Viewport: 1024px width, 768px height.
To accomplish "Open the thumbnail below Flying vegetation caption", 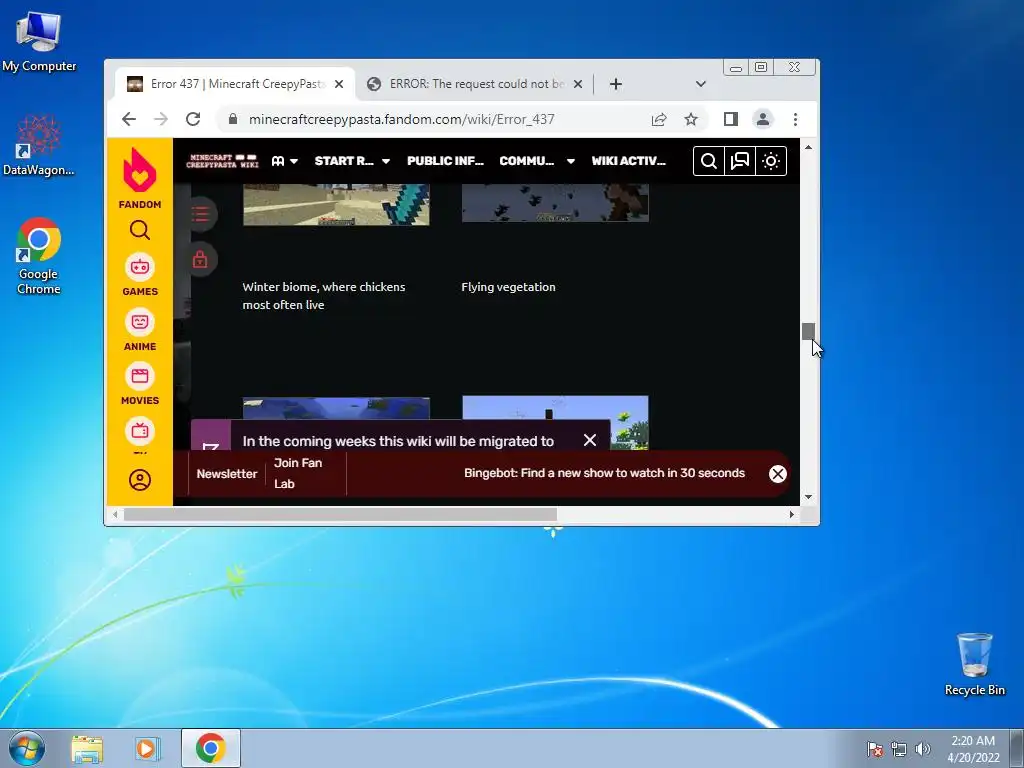I will point(555,423).
